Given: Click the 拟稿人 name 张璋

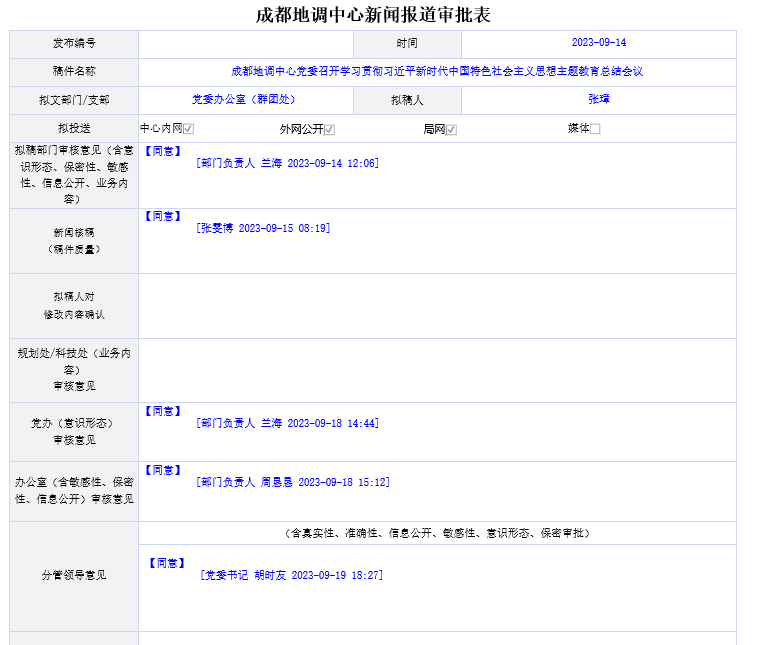Looking at the screenshot, I should pos(598,100).
